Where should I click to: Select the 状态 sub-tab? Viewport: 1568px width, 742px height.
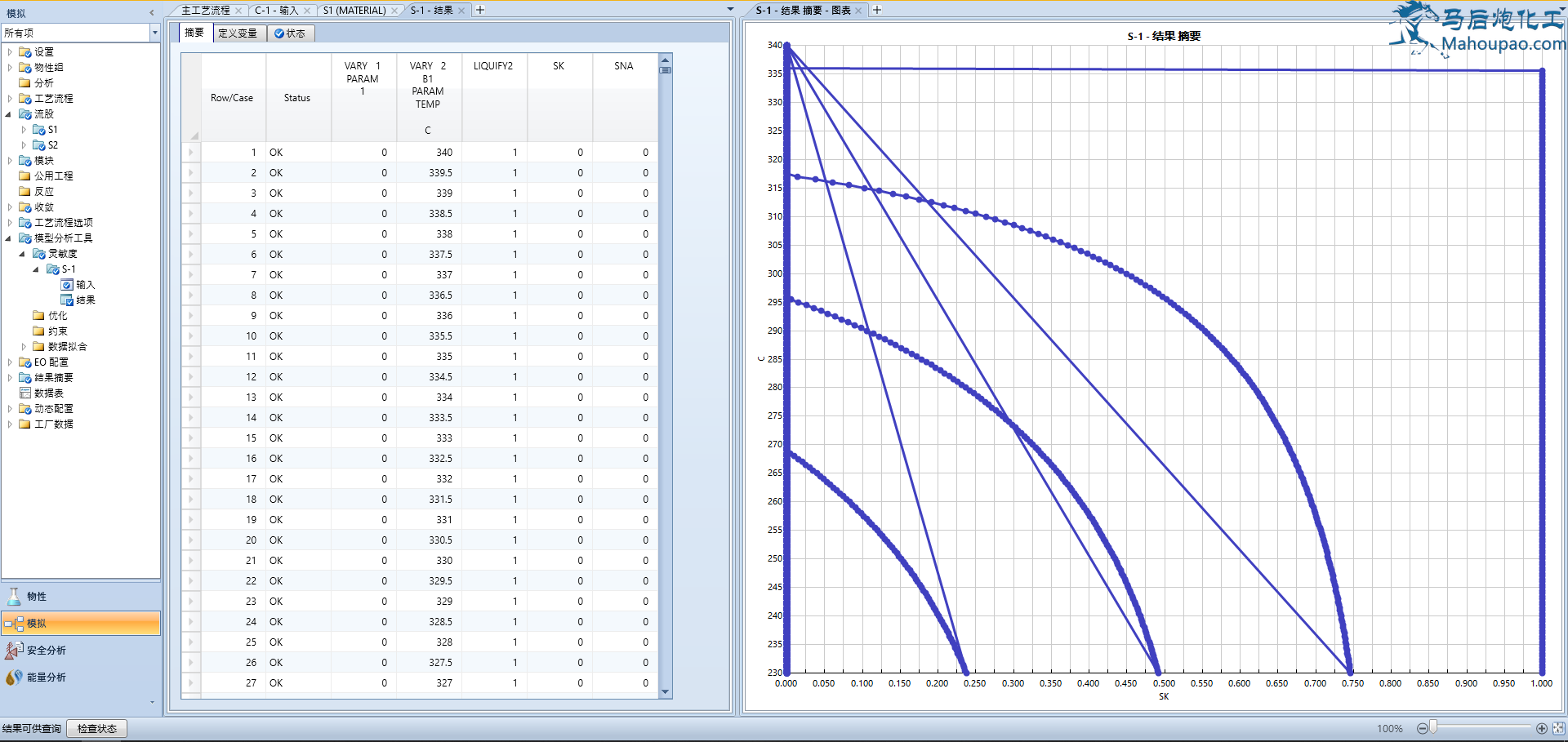tap(290, 33)
